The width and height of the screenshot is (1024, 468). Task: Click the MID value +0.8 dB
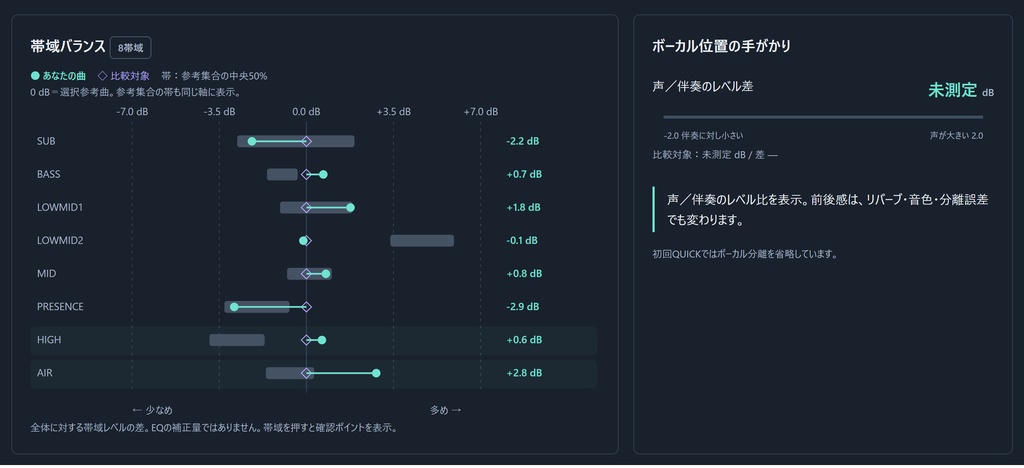[x=524, y=273]
